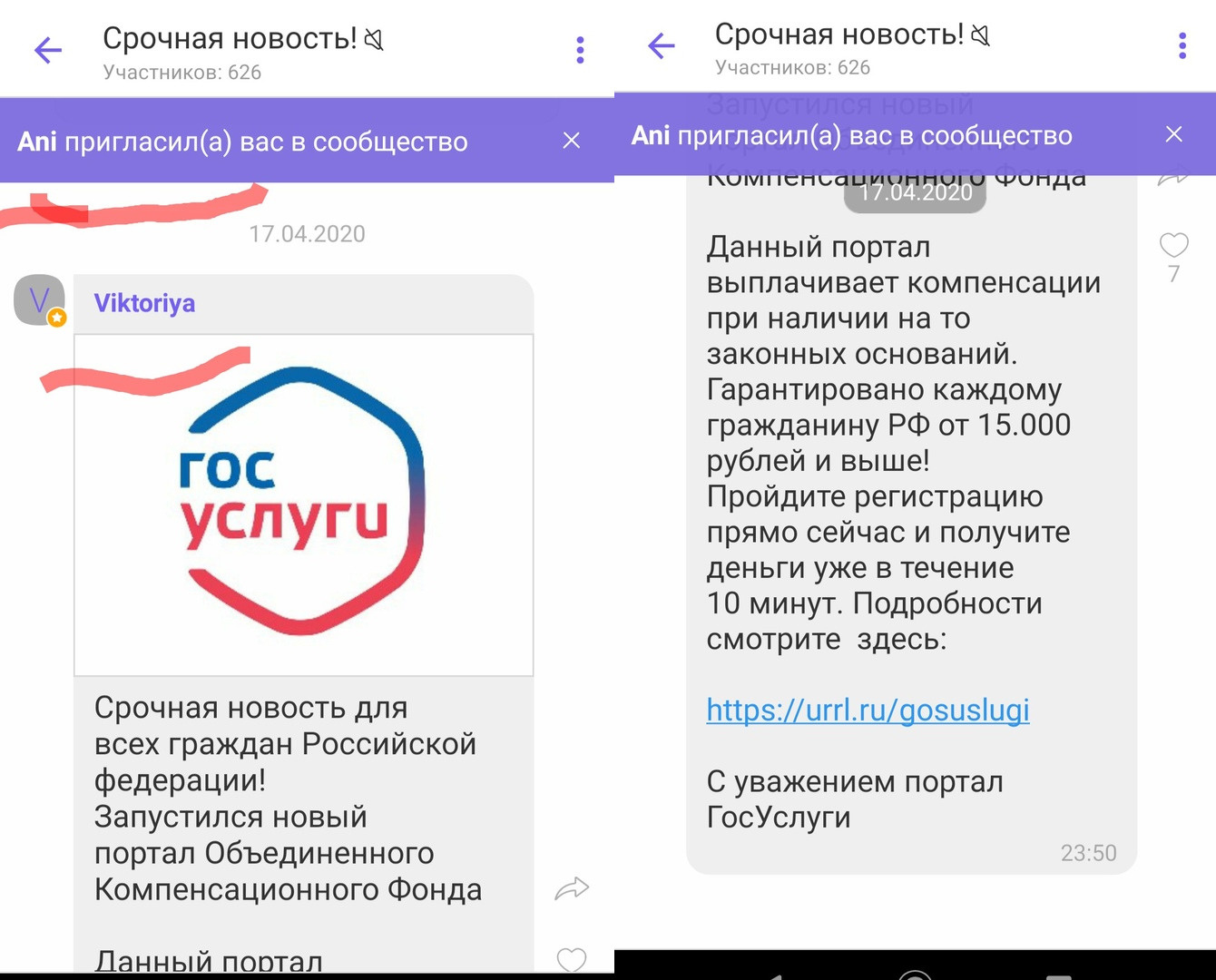Screen dimensions: 1216x980
Task: Like message with heart icon, left screenshot
Action: click(x=572, y=959)
